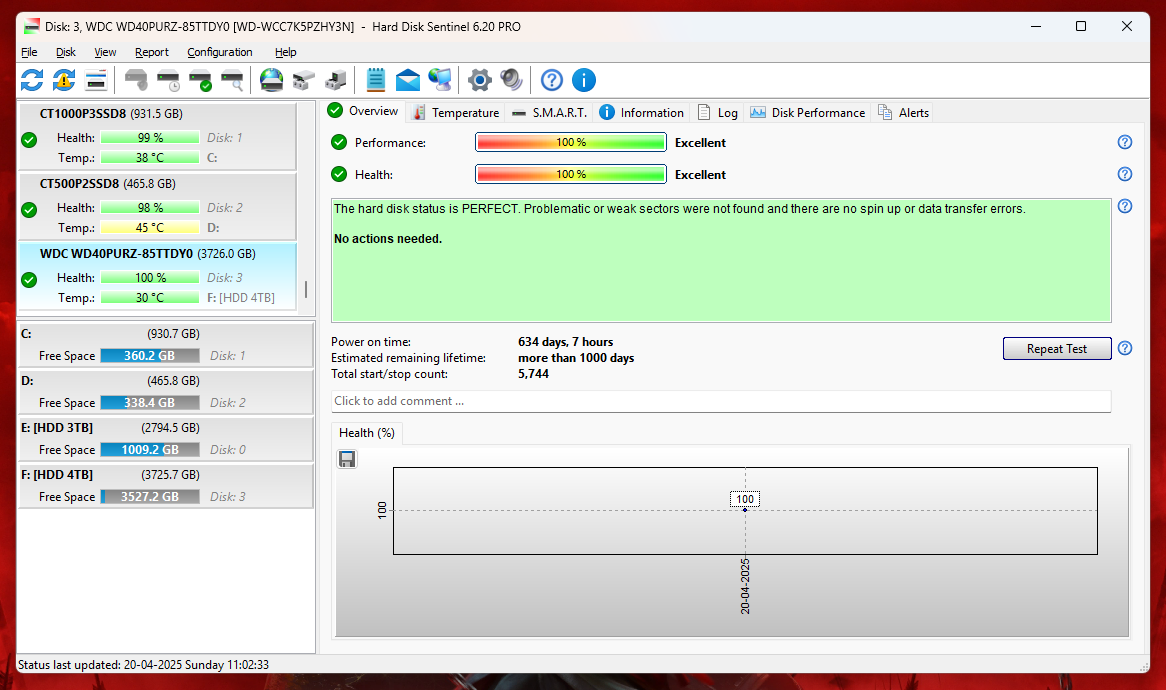
Task: Click the refresh icon with warning triangle
Action: [64, 80]
